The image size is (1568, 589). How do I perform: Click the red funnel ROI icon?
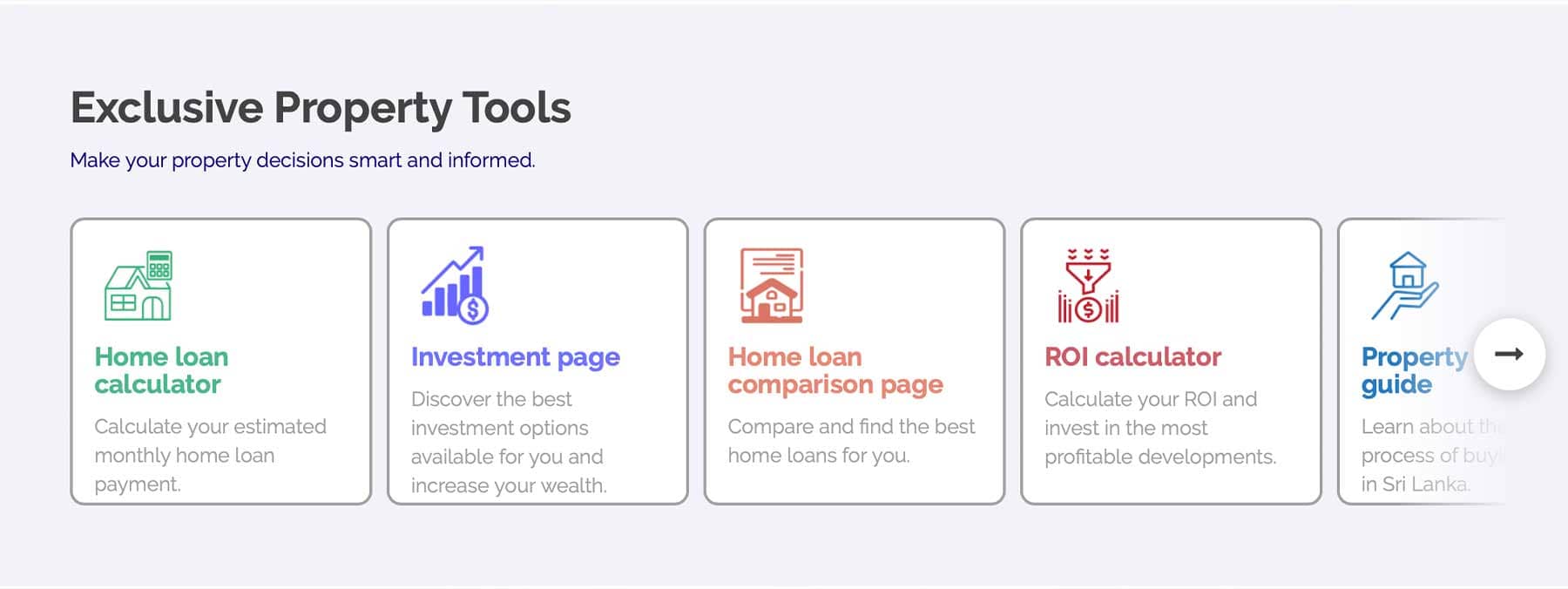pyautogui.click(x=1088, y=286)
